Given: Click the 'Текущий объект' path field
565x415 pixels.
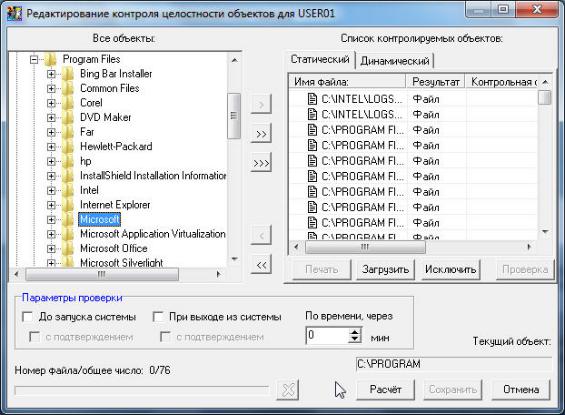Looking at the screenshot, I should click(x=453, y=364).
